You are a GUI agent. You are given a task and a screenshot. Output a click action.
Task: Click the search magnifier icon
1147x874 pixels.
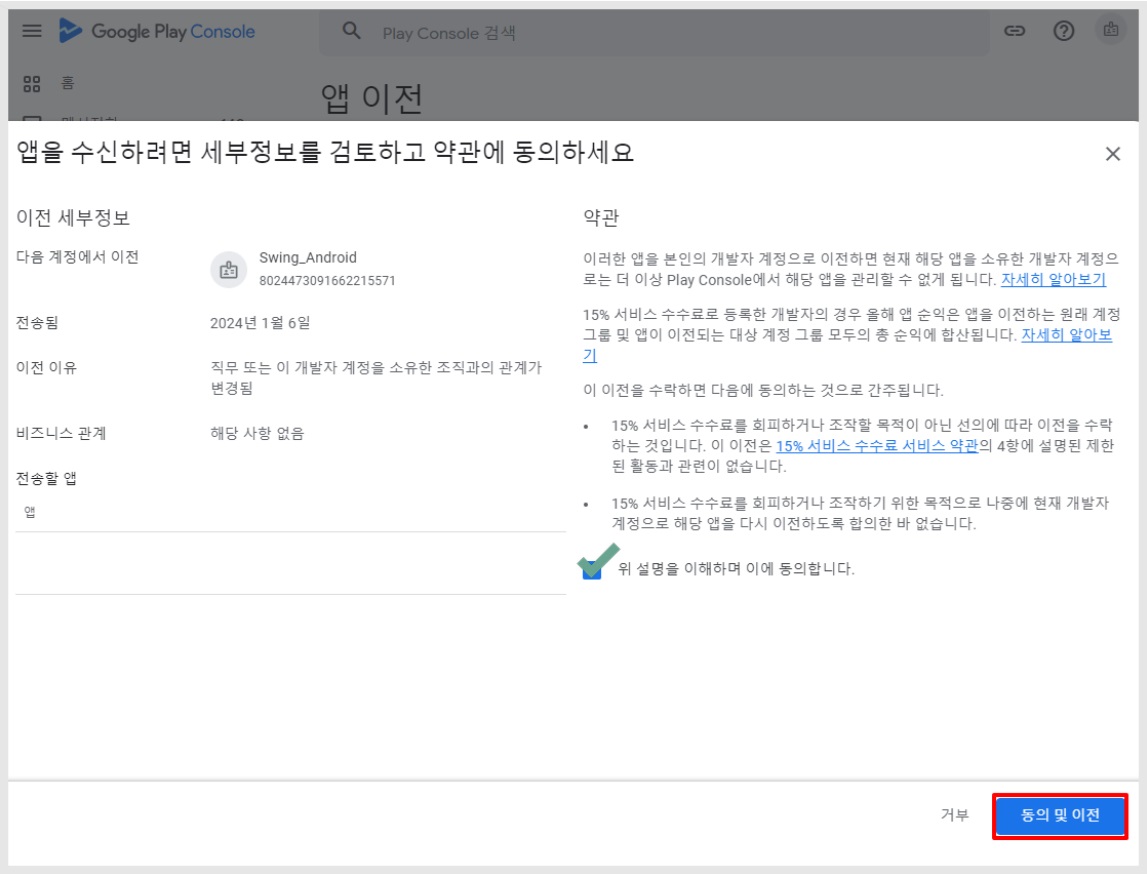pyautogui.click(x=352, y=31)
